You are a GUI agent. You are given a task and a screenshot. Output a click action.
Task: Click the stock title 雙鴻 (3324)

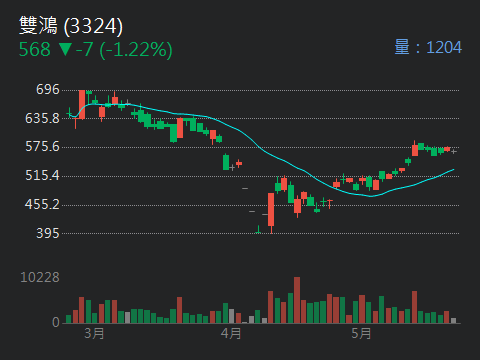click(71, 26)
